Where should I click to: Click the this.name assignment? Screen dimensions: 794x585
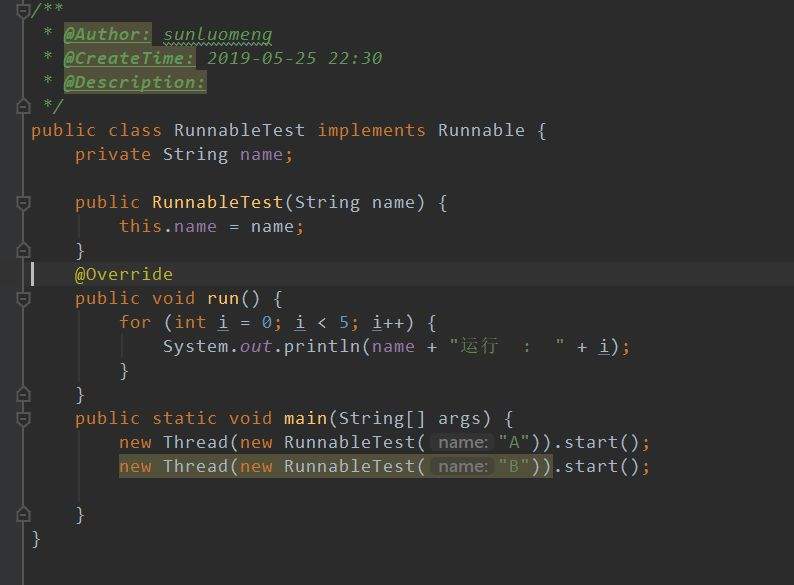coord(211,226)
